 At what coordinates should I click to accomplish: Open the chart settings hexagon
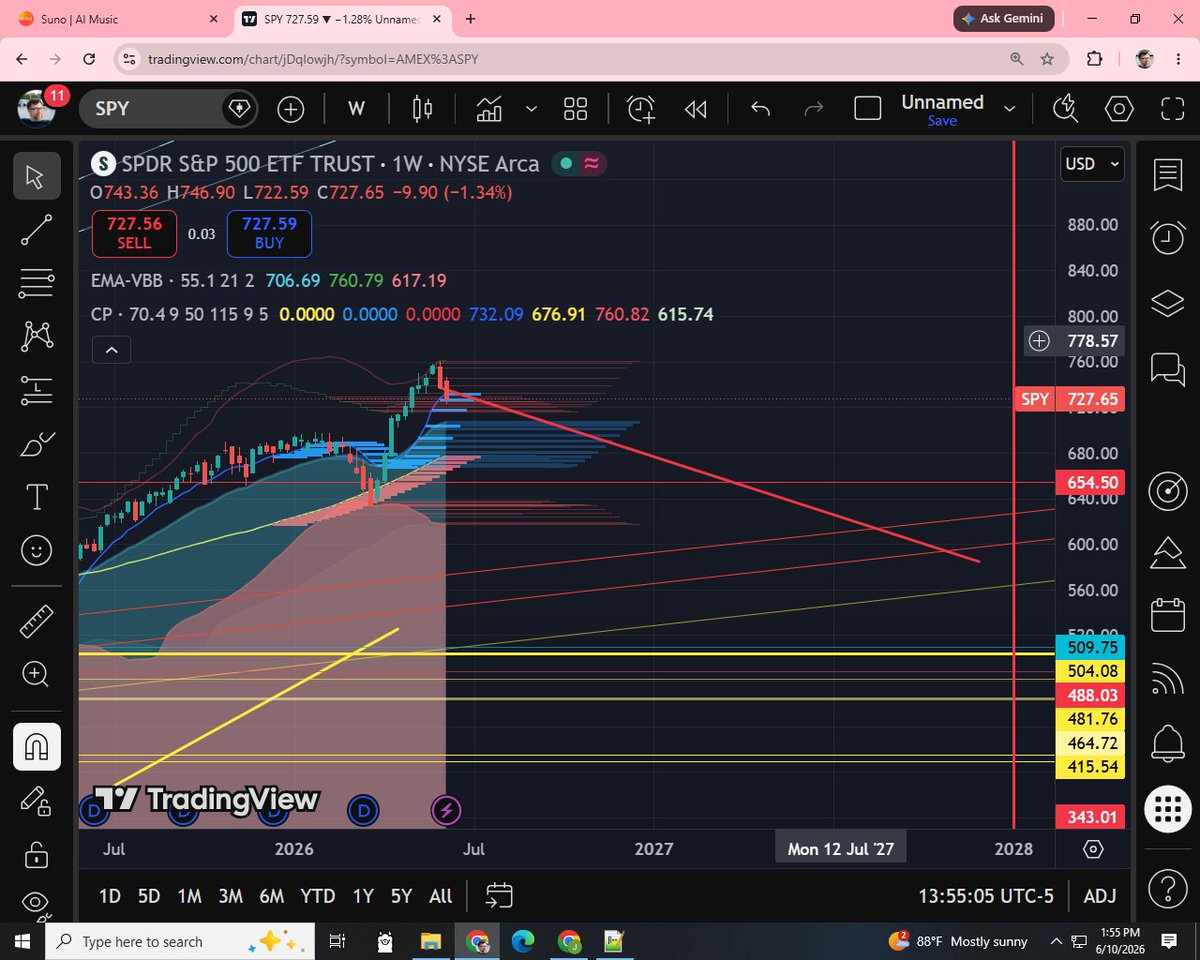tap(1119, 109)
